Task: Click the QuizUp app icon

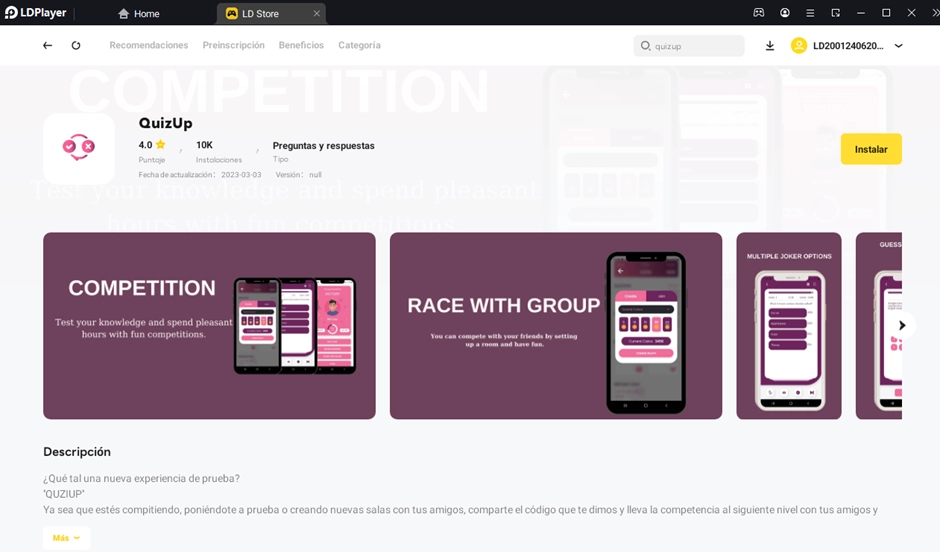Action: [x=79, y=148]
